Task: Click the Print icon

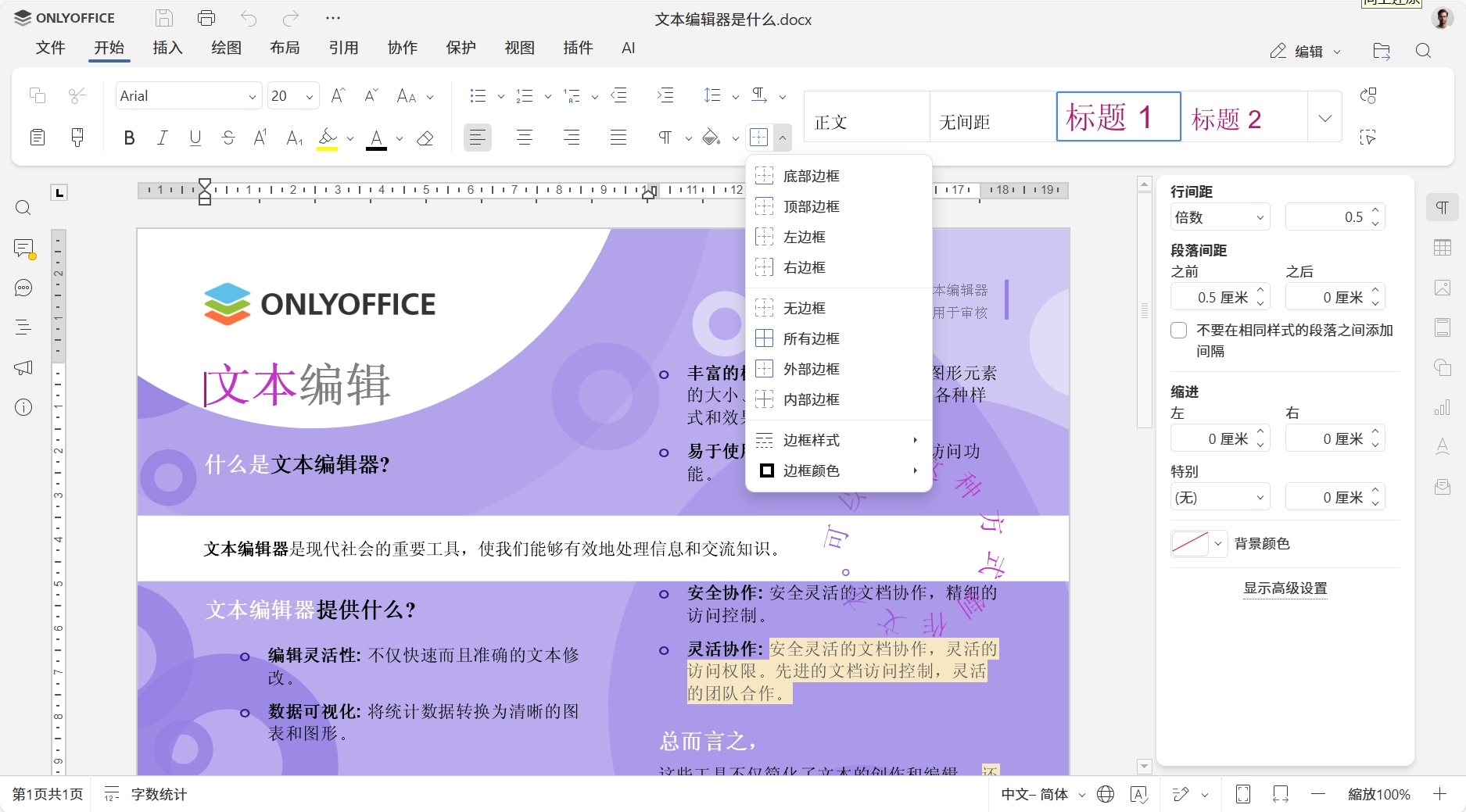Action: click(x=206, y=18)
